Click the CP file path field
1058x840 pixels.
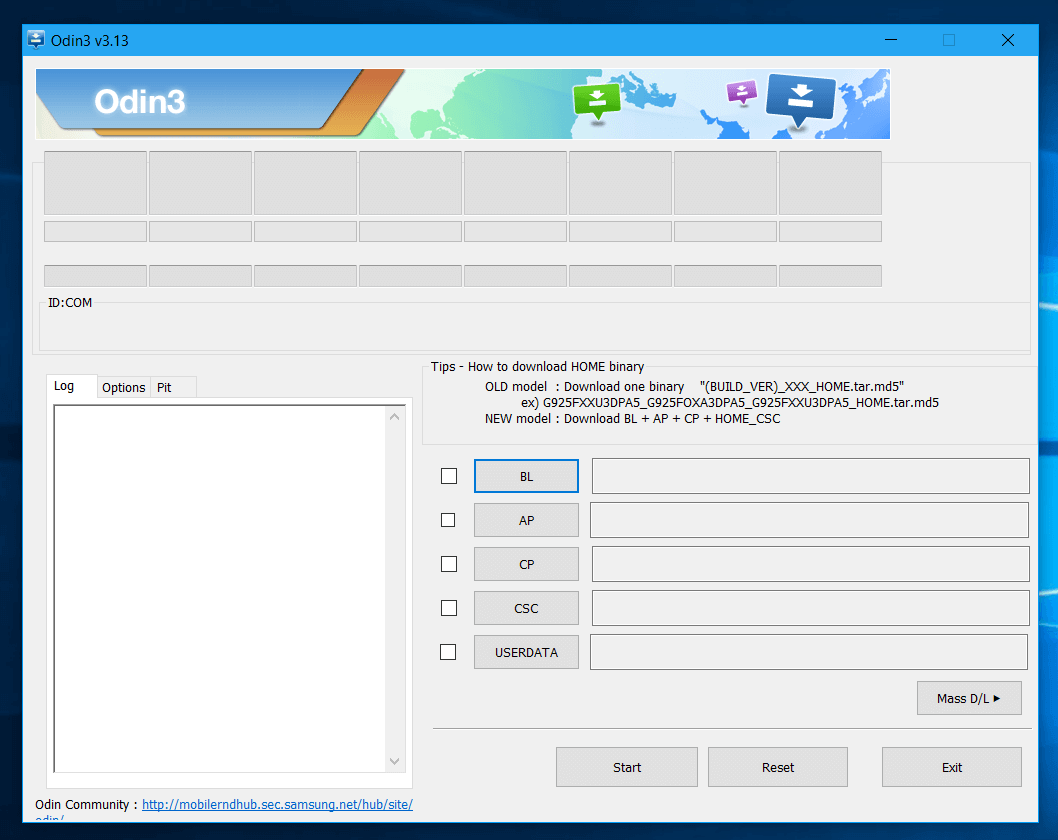(810, 563)
